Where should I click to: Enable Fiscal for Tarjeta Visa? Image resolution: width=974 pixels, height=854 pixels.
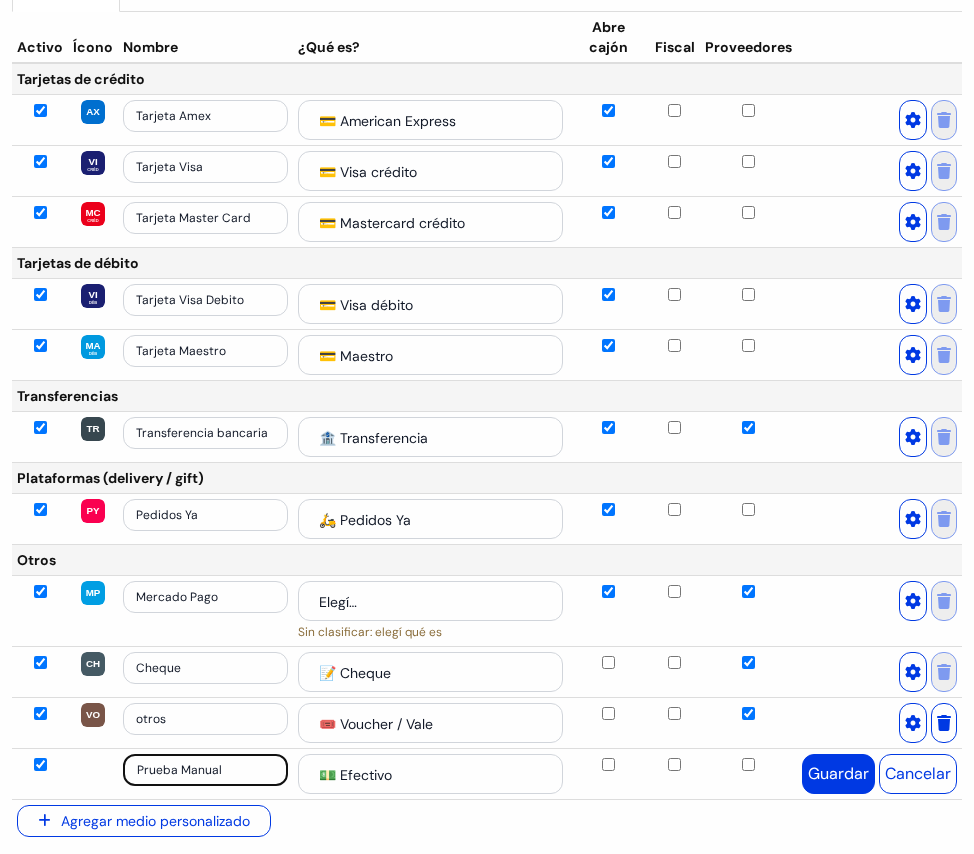pos(675,161)
